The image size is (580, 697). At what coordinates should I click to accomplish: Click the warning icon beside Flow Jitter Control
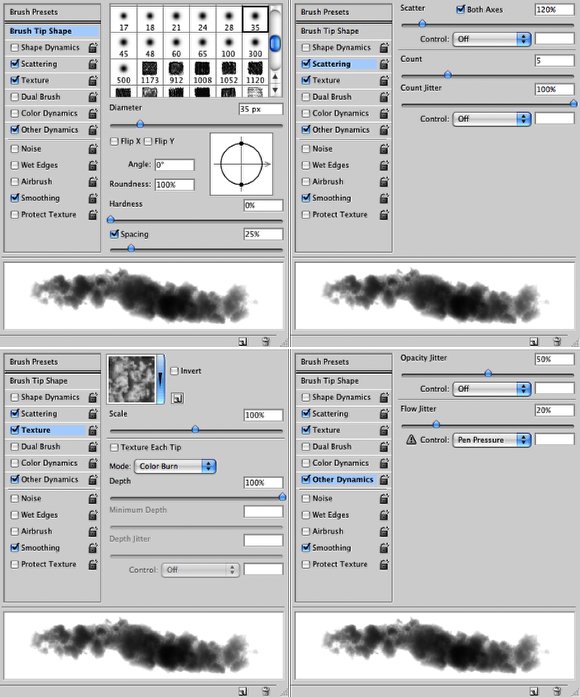[x=411, y=440]
